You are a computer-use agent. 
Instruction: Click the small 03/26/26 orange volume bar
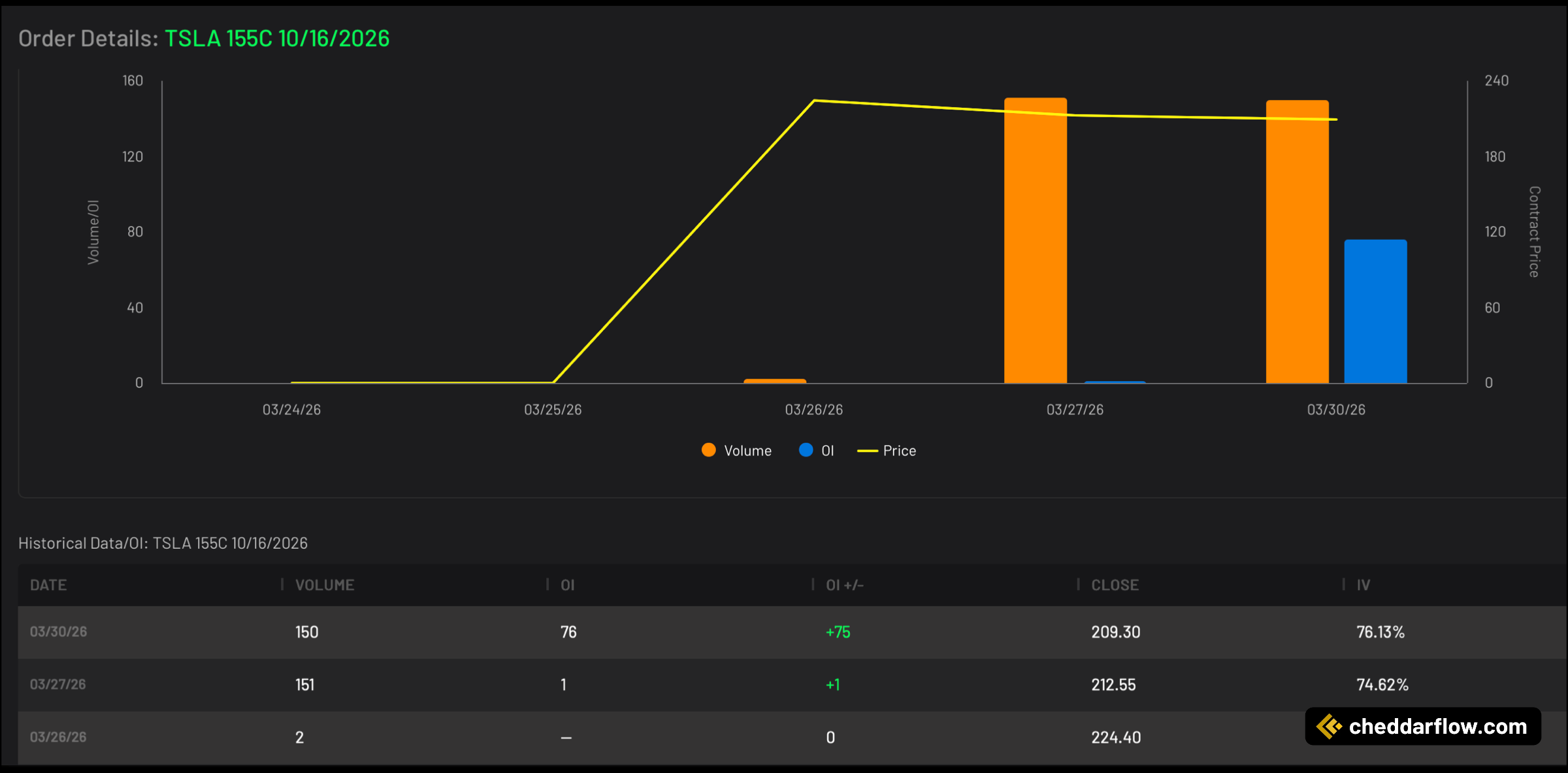[775, 381]
